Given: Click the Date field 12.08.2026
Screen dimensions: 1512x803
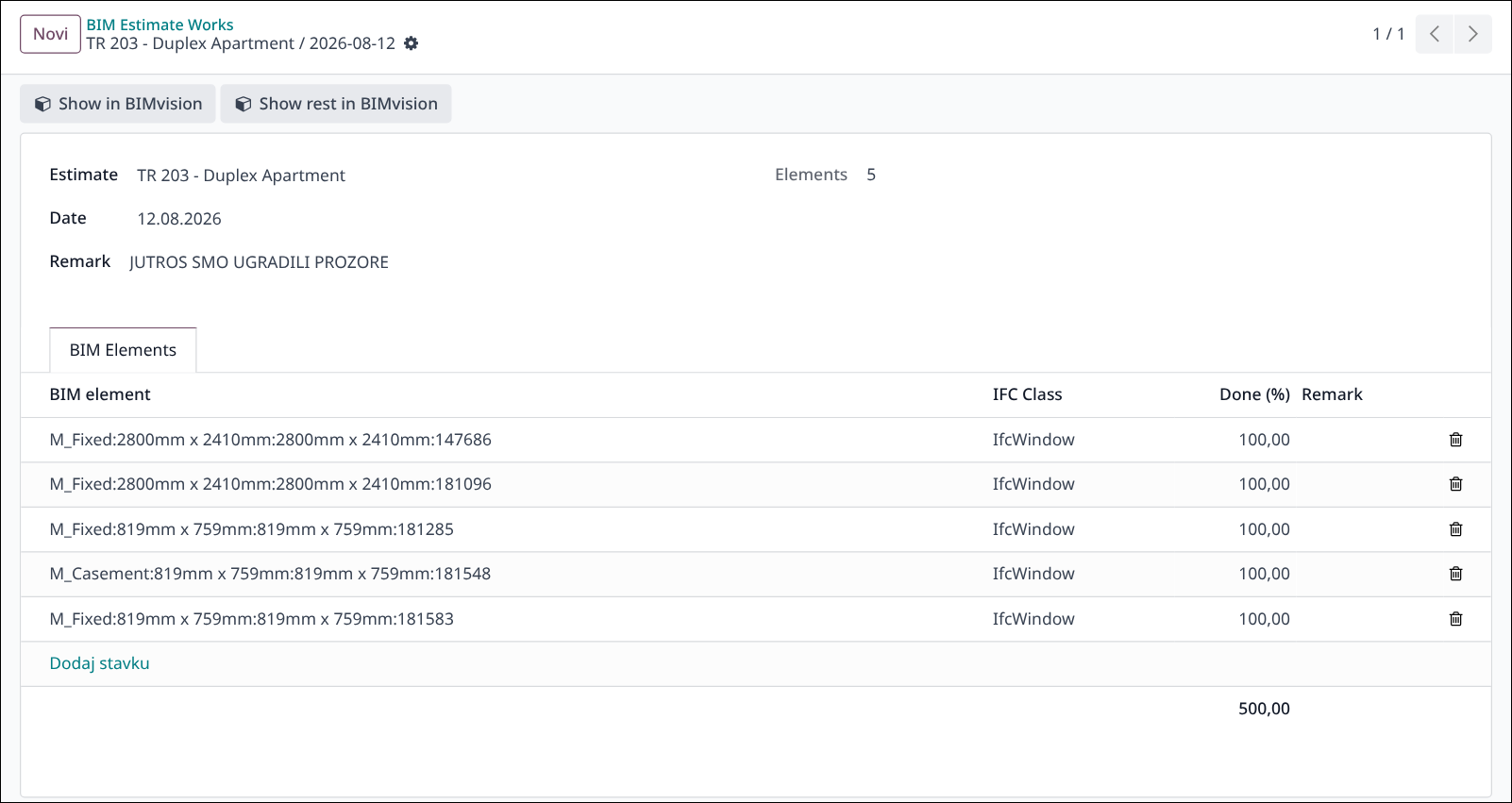Looking at the screenshot, I should coord(179,219).
